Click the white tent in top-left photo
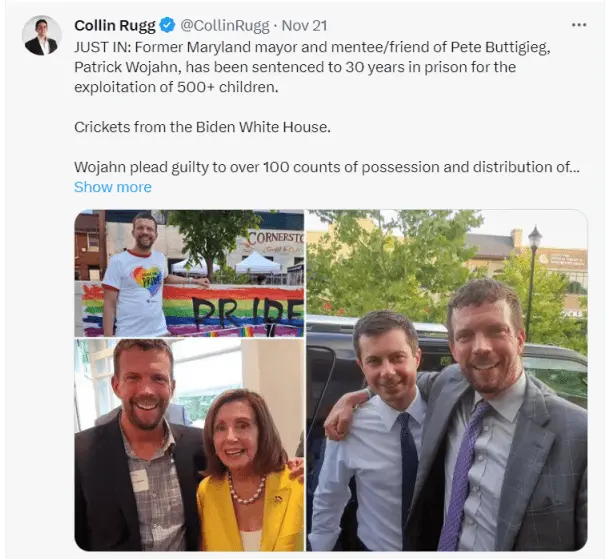The width and height of the screenshot is (606, 559). pyautogui.click(x=259, y=263)
